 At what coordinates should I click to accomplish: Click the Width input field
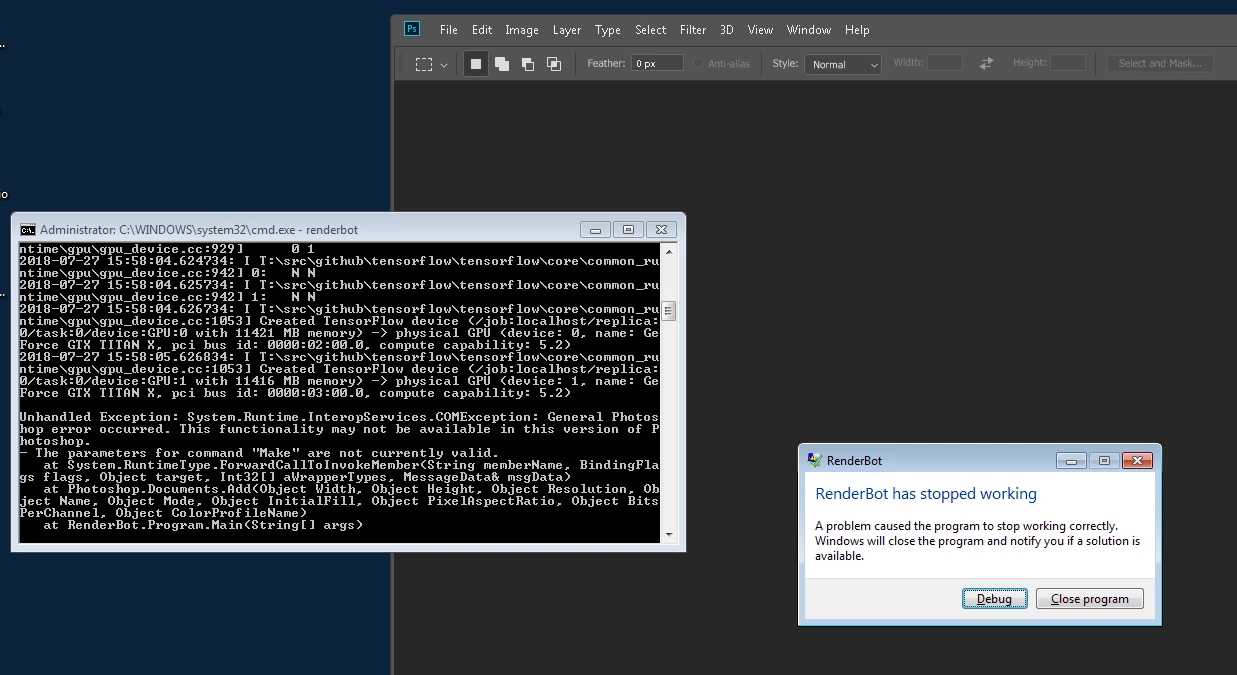coord(945,63)
